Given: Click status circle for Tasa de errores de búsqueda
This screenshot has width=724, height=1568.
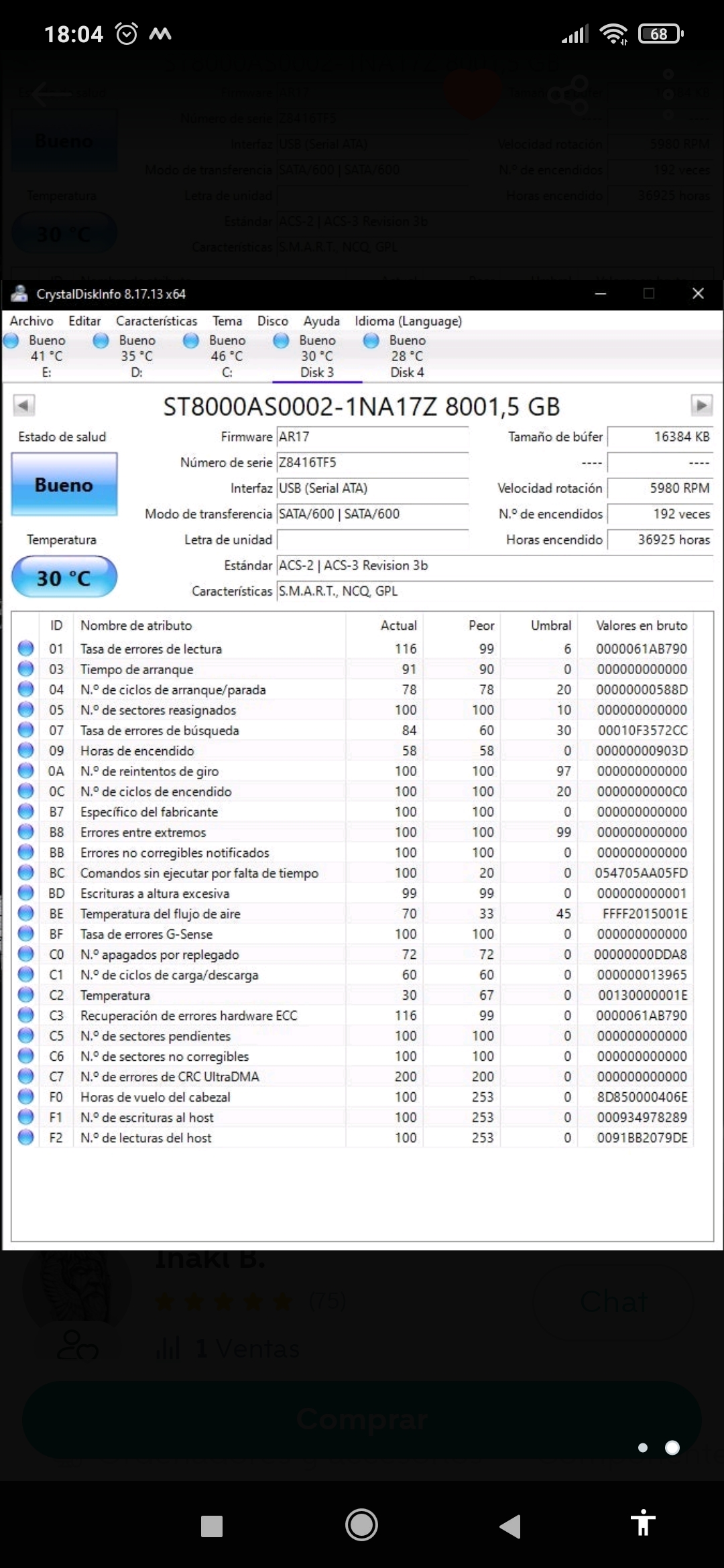Looking at the screenshot, I should (26, 730).
